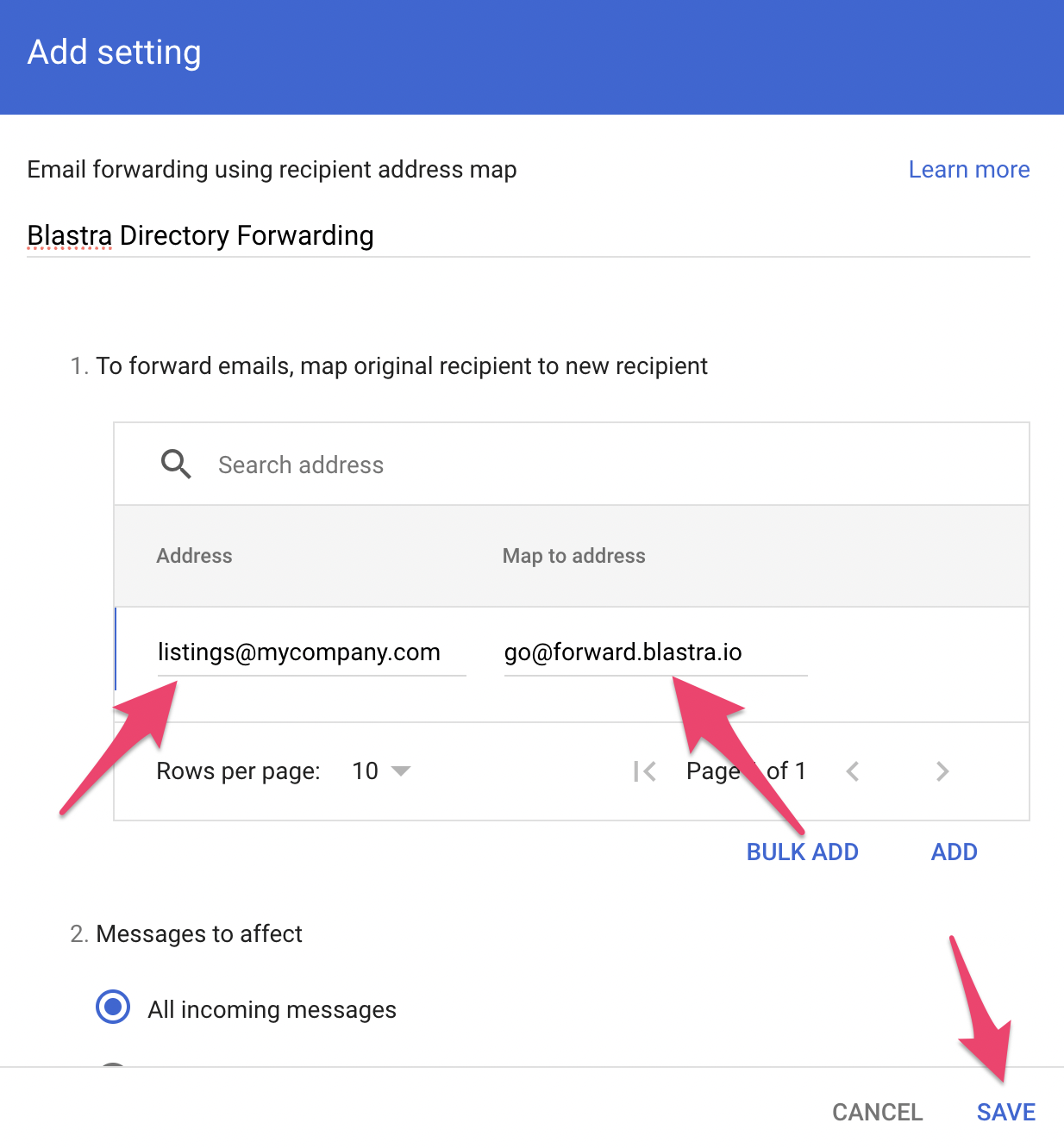Select the radio option below All incoming messages
The width and height of the screenshot is (1064, 1148).
[x=113, y=1066]
